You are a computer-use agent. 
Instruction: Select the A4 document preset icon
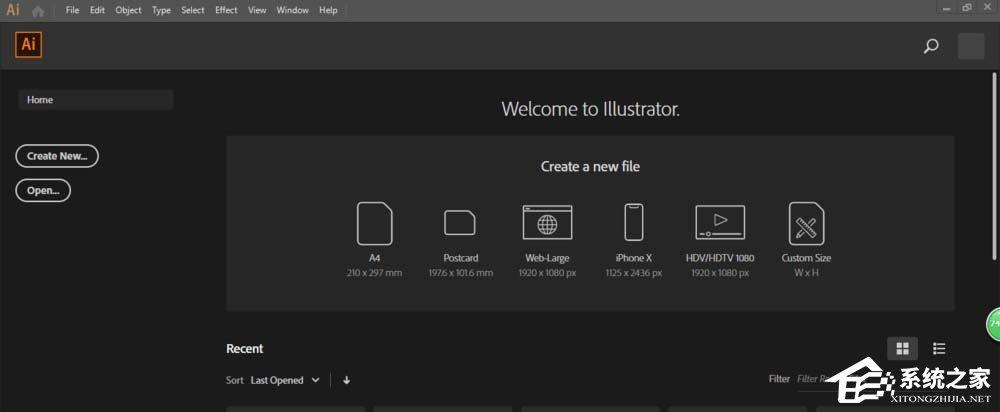coord(374,223)
